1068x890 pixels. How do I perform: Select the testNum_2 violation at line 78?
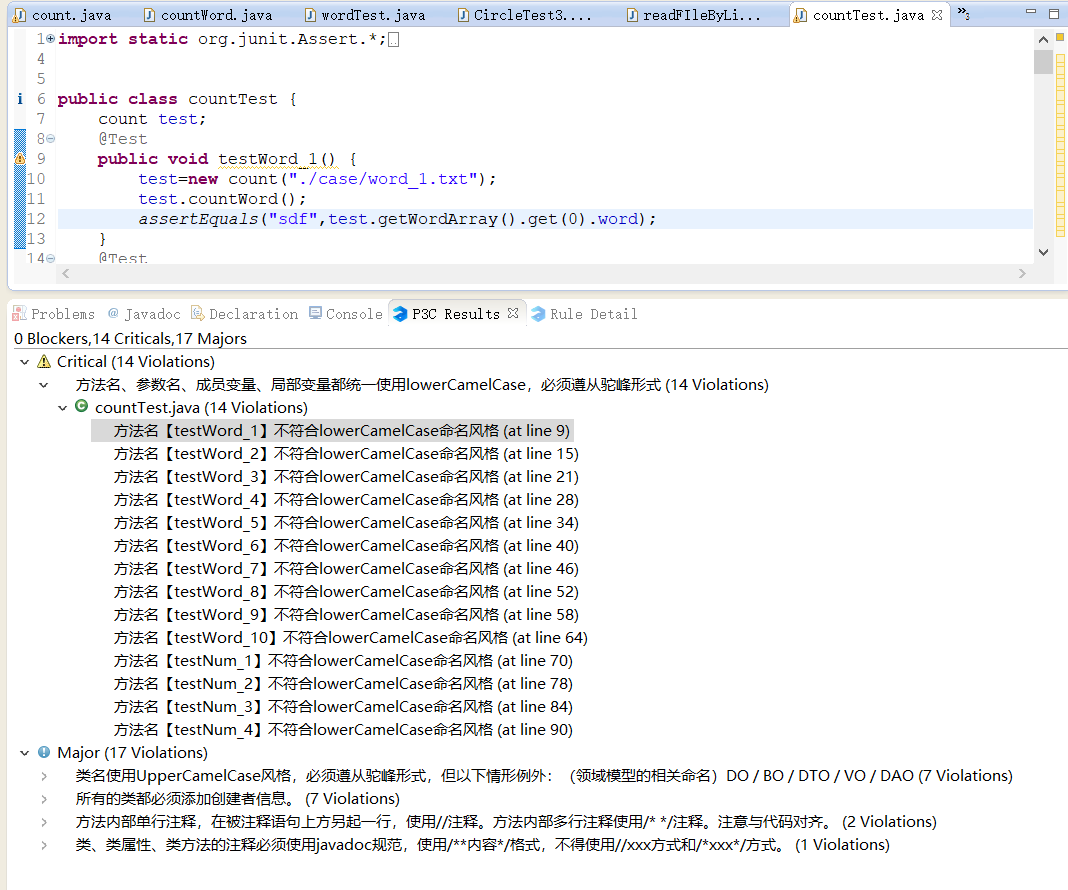tap(342, 684)
